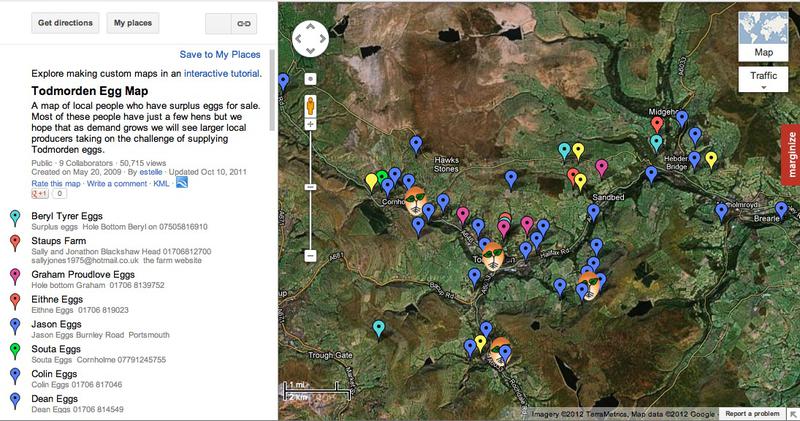Open Souta Eggs entry title

tap(56, 349)
